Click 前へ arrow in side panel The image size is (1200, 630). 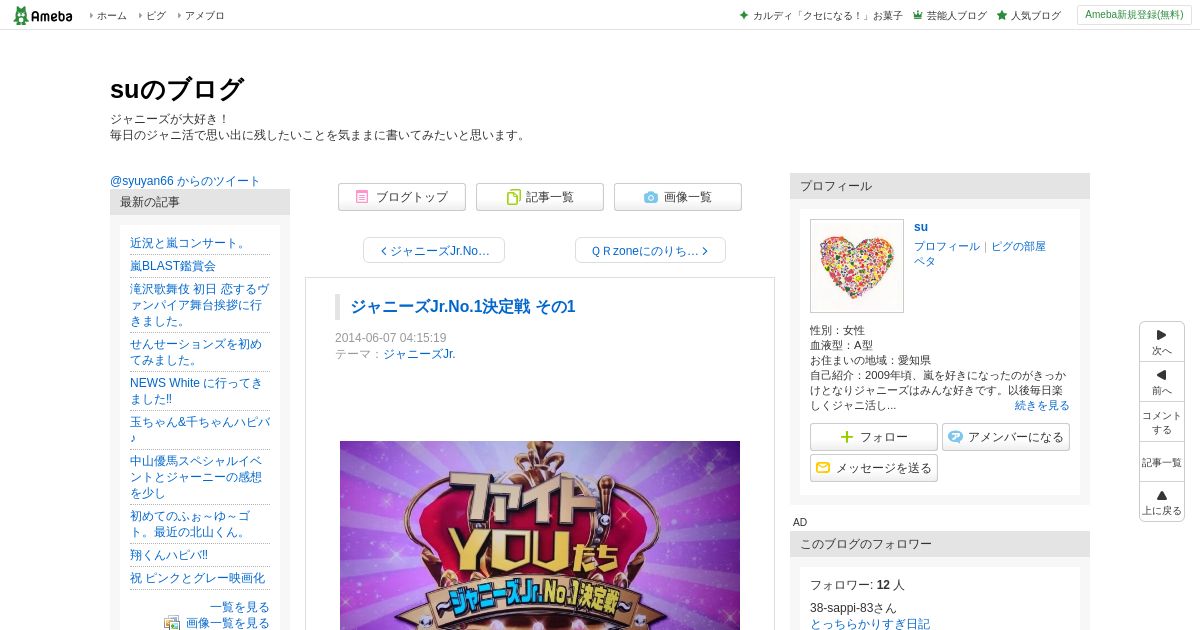pos(1162,382)
